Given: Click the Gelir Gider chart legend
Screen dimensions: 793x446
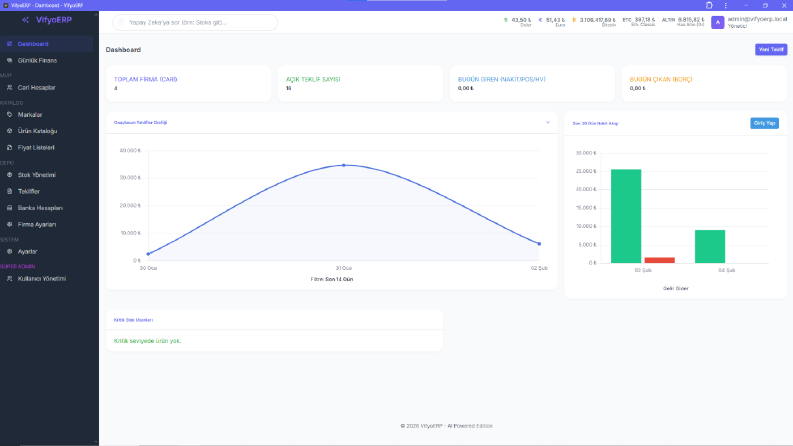Looking at the screenshot, I should (676, 288).
